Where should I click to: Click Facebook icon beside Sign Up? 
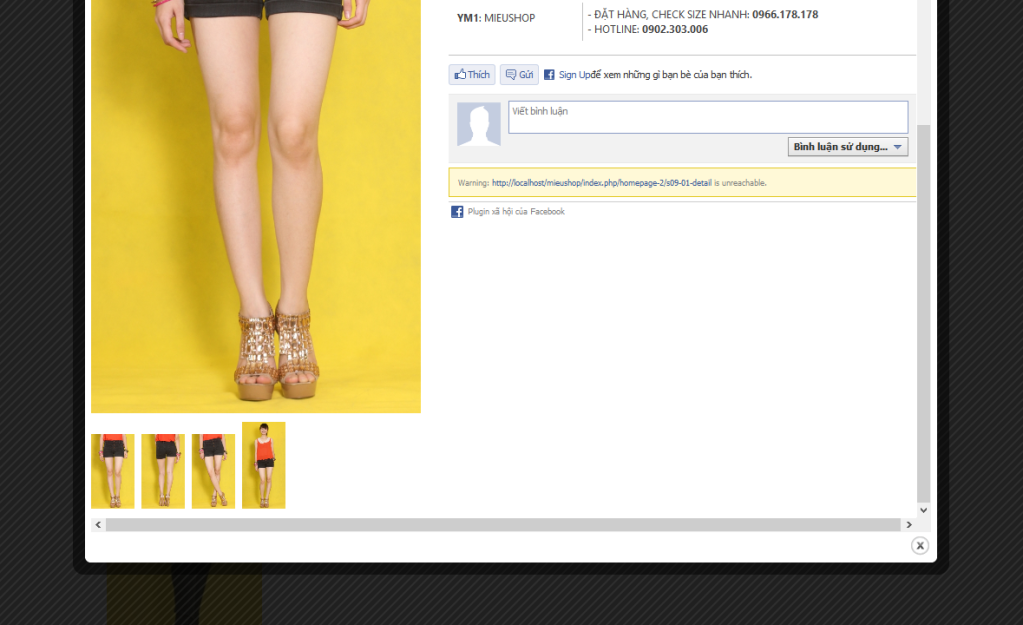549,74
